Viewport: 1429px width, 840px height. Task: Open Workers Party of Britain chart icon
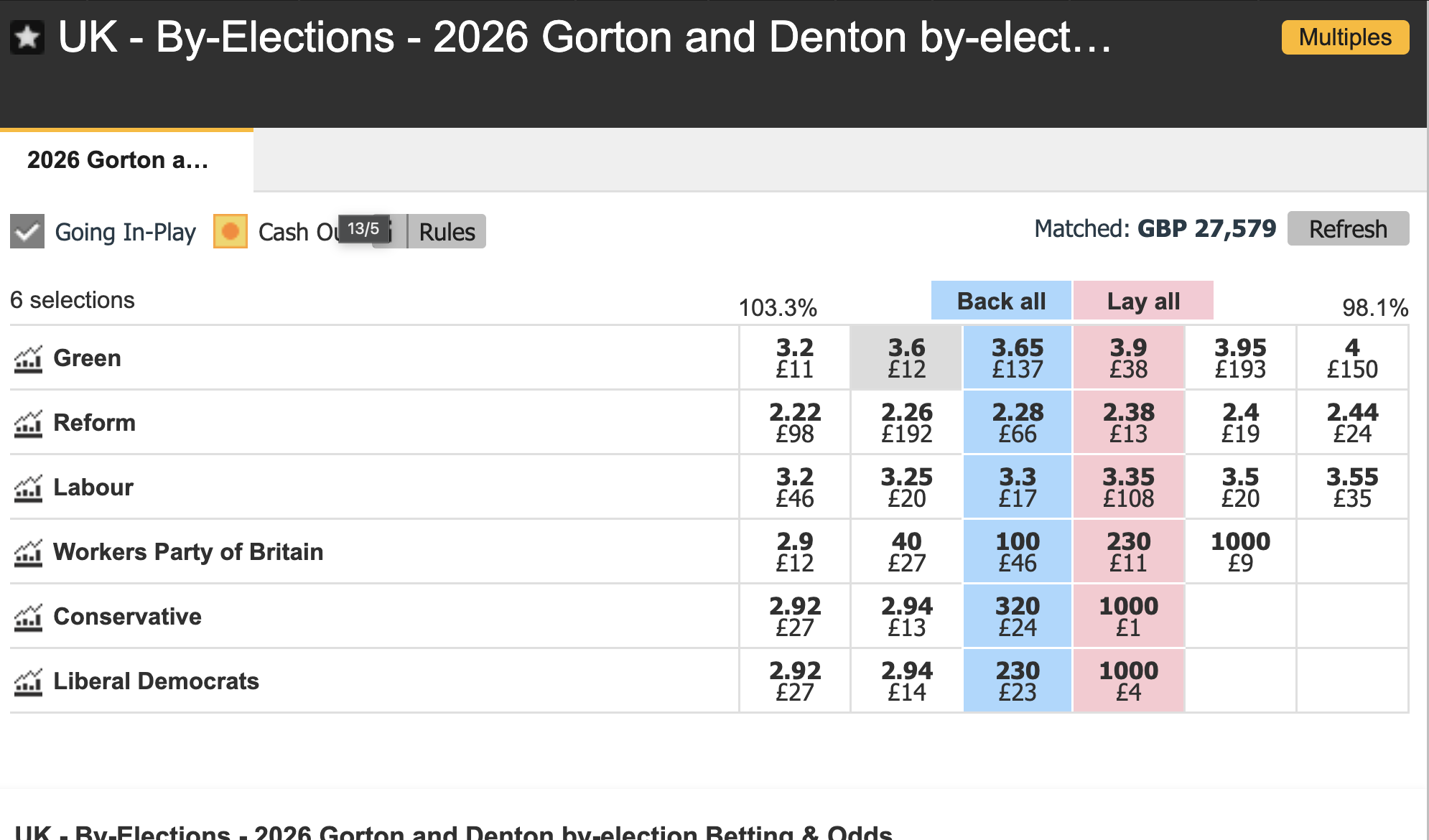tap(28, 553)
